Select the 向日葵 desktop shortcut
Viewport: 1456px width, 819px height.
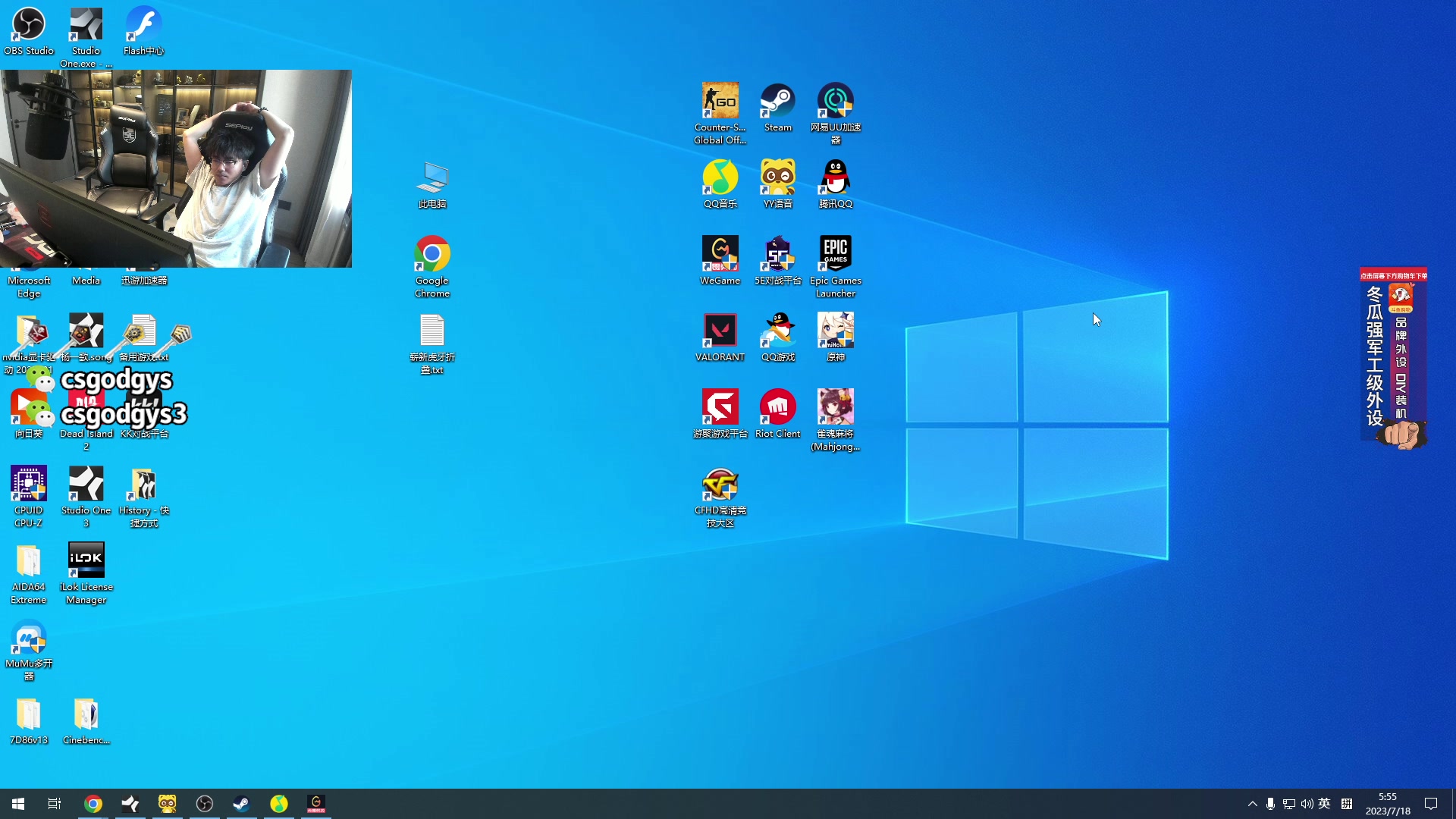click(x=29, y=414)
